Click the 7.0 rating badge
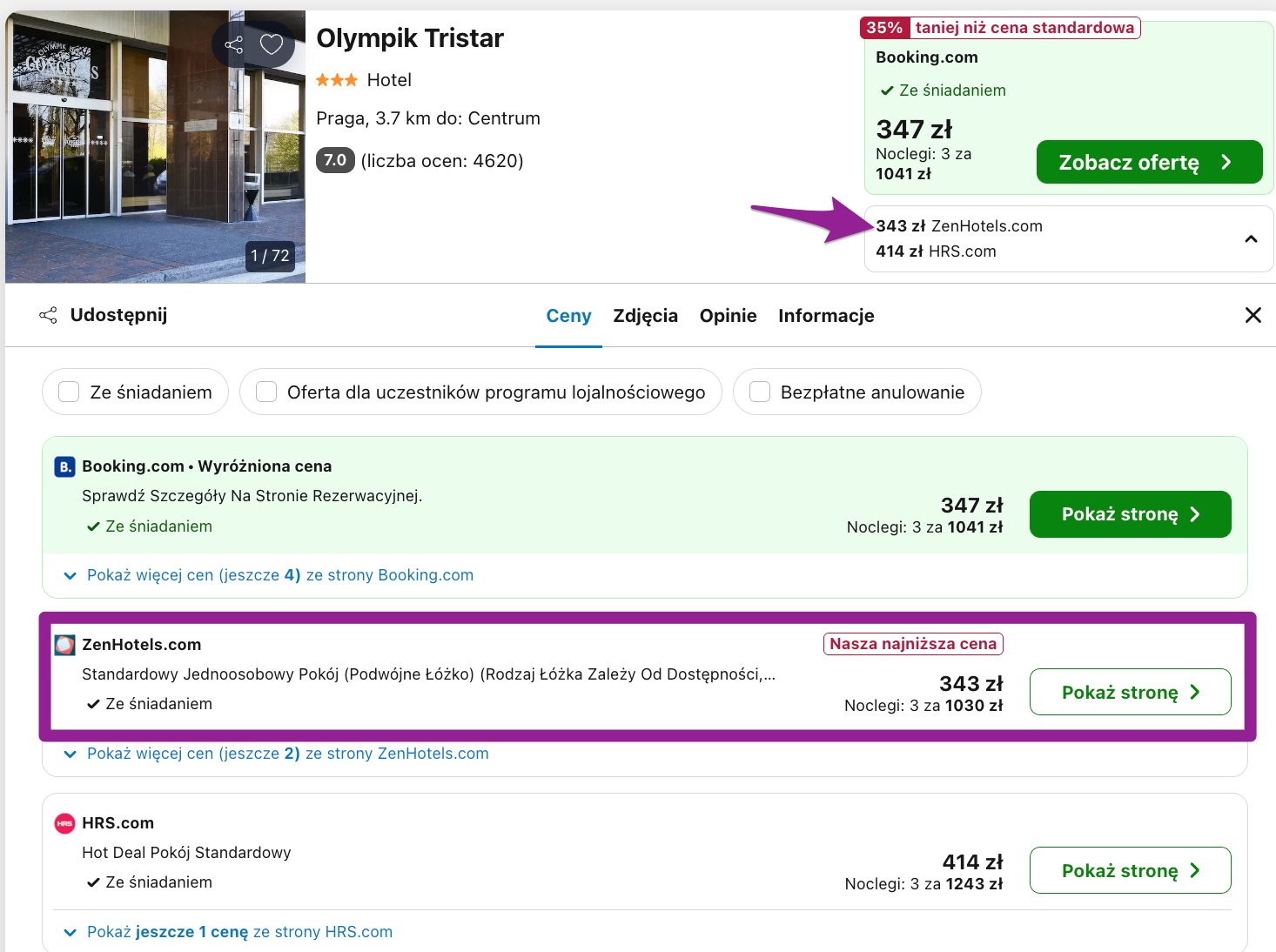This screenshot has width=1276, height=952. point(335,160)
